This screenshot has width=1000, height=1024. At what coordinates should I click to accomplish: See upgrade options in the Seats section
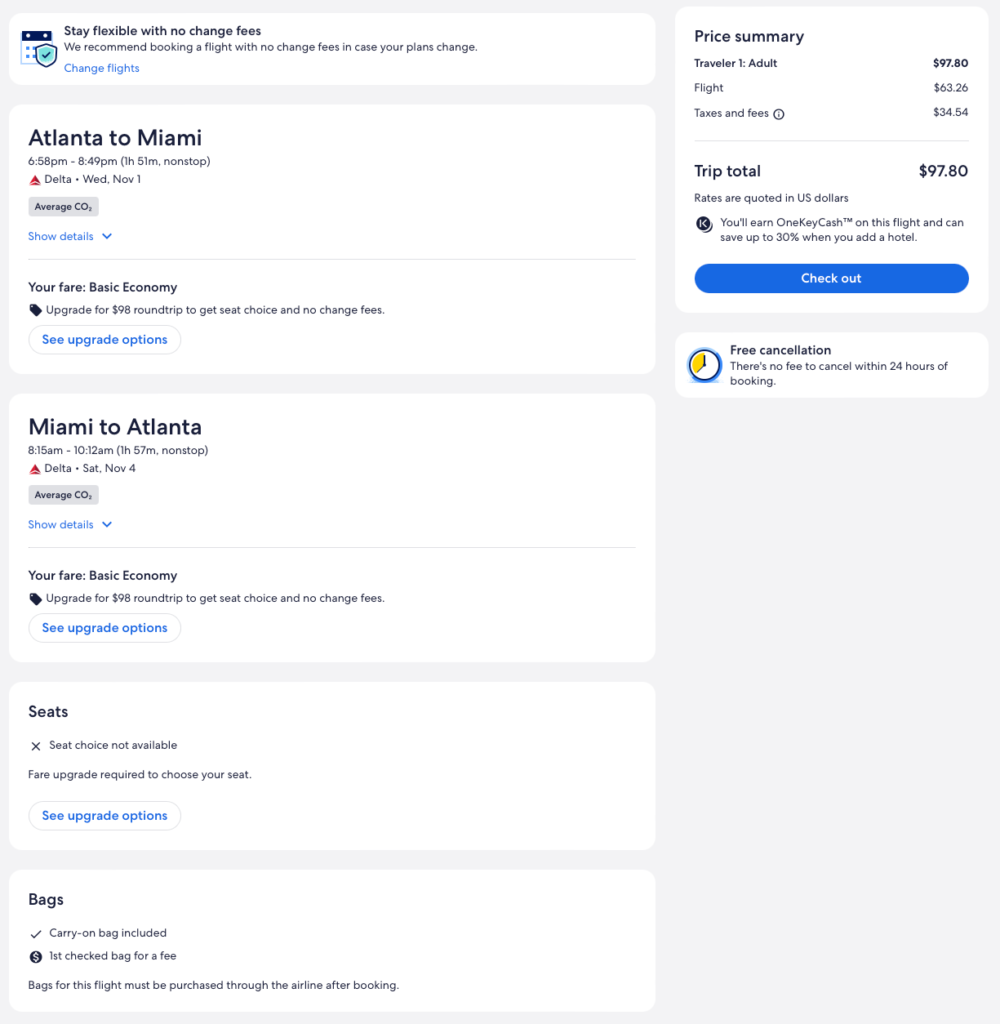105,816
